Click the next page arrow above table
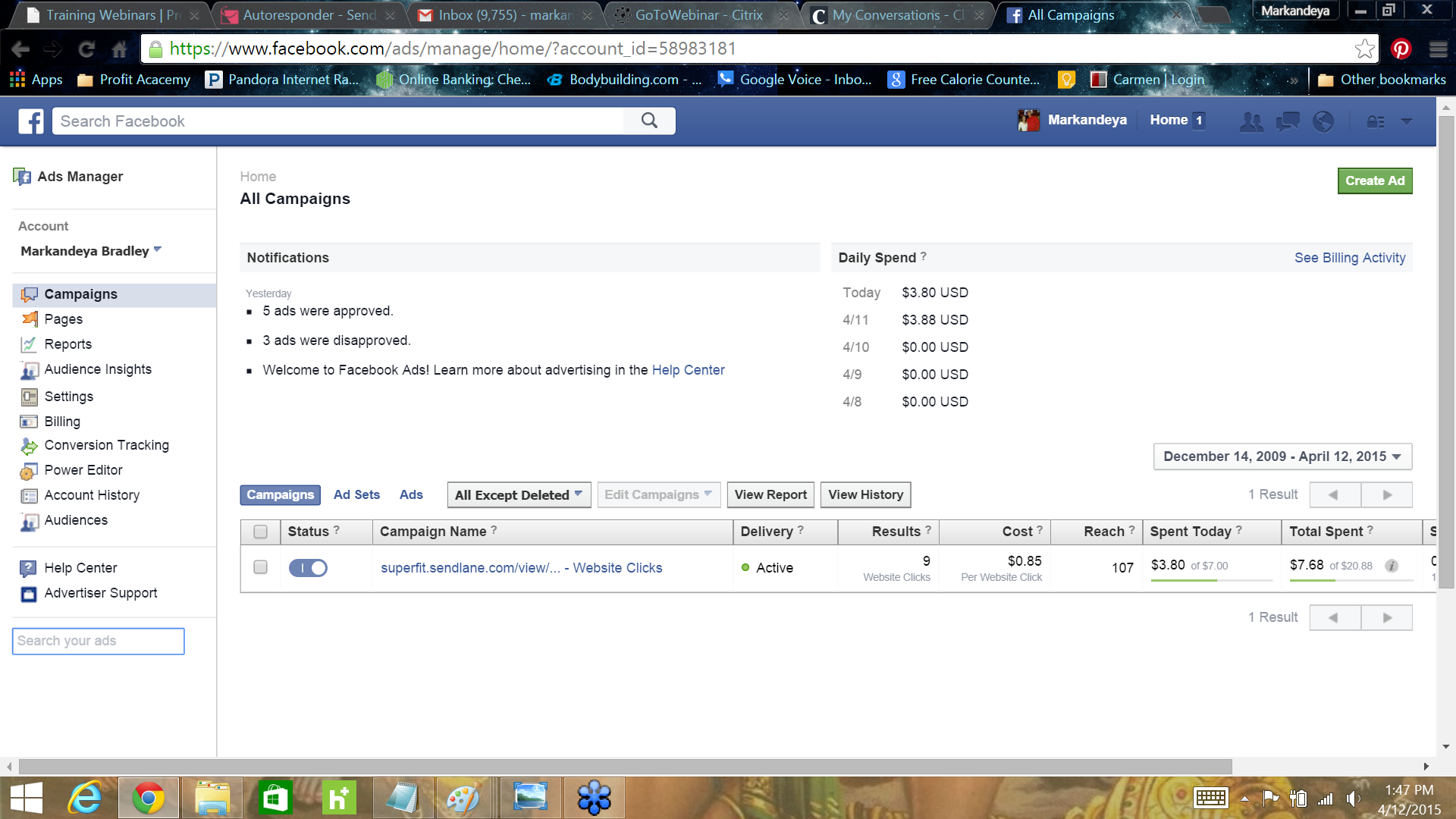 pos(1387,494)
